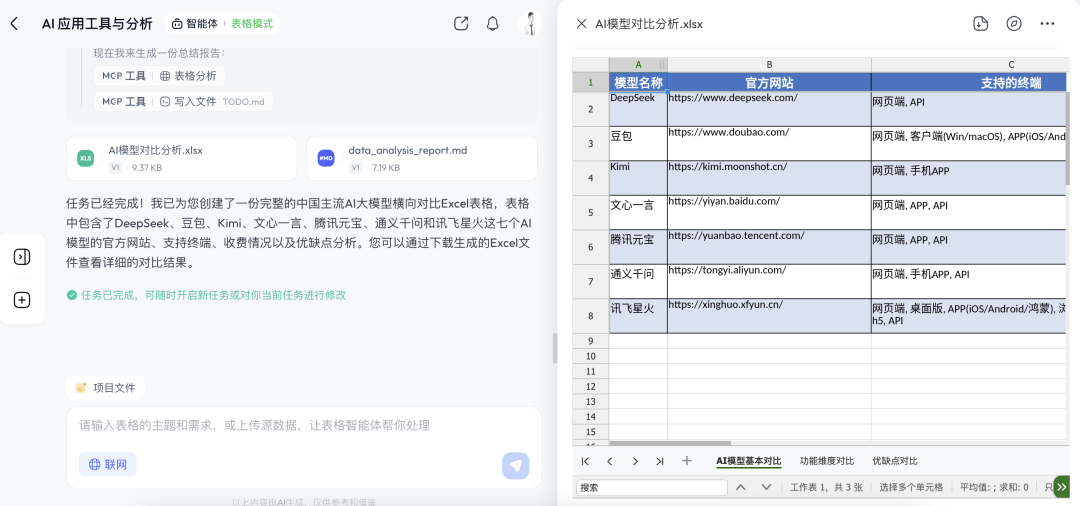Click the 选择多个单元格 status entry
The width and height of the screenshot is (1080, 506).
911,487
